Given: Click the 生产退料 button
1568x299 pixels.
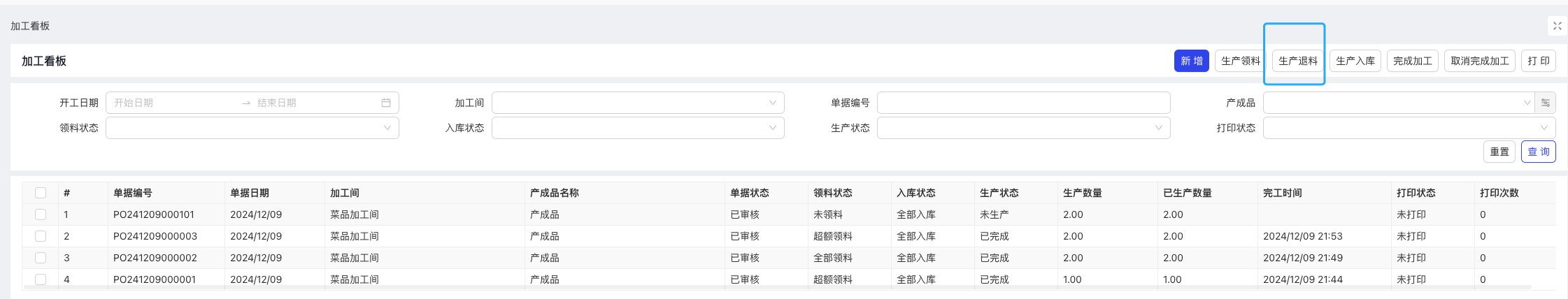Looking at the screenshot, I should click(1298, 61).
